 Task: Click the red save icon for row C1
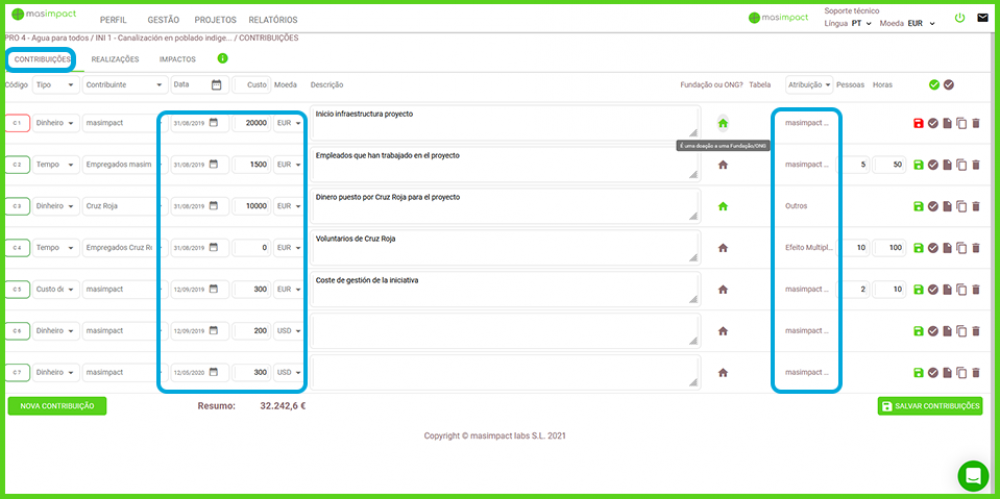coord(918,123)
